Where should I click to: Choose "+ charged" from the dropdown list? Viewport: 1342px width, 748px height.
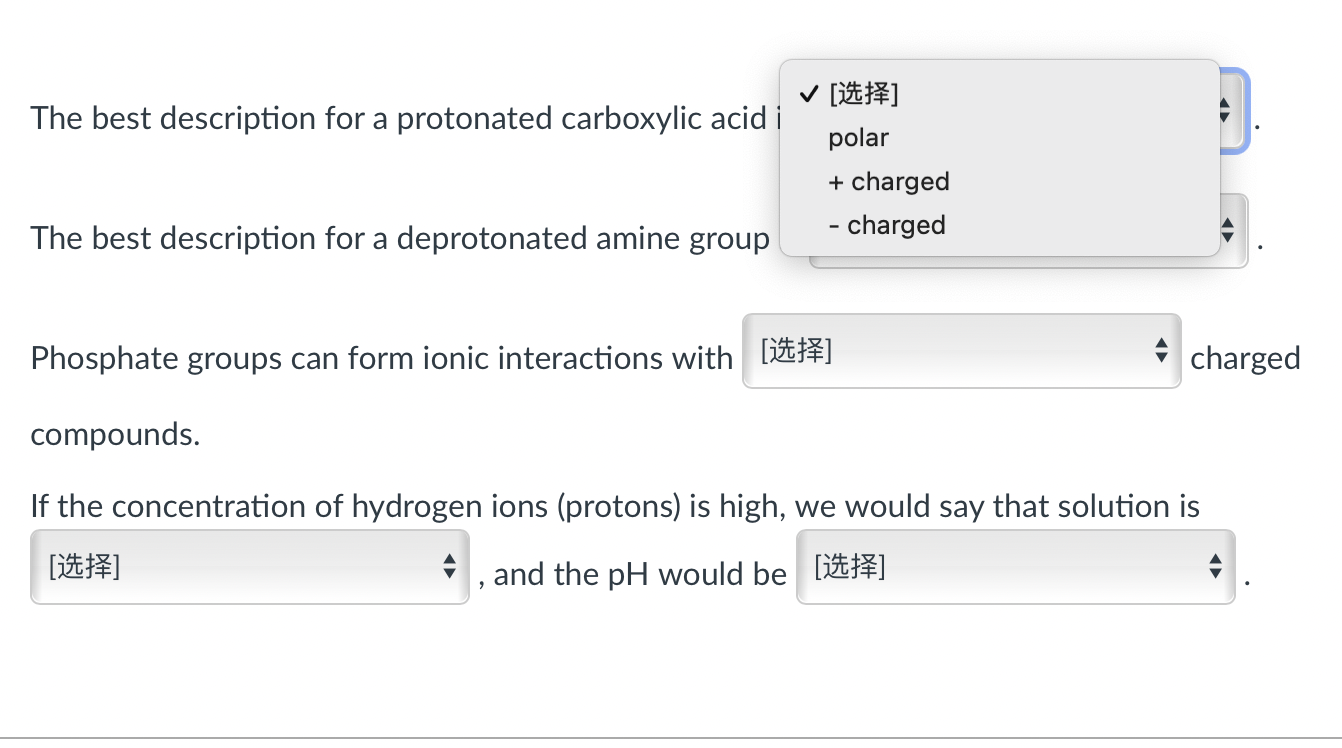[887, 182]
